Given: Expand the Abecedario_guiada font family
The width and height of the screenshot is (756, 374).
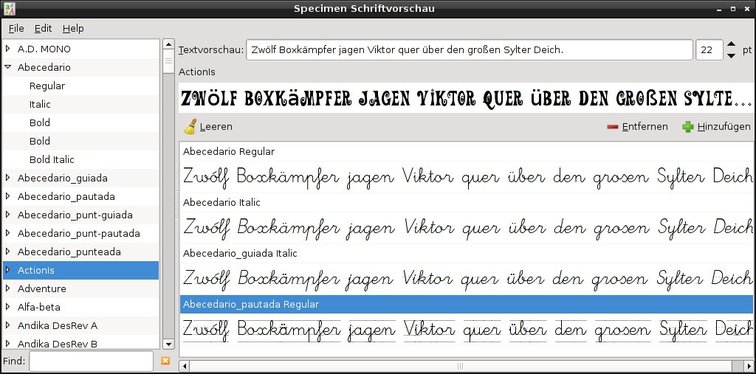Looking at the screenshot, I should (x=8, y=178).
